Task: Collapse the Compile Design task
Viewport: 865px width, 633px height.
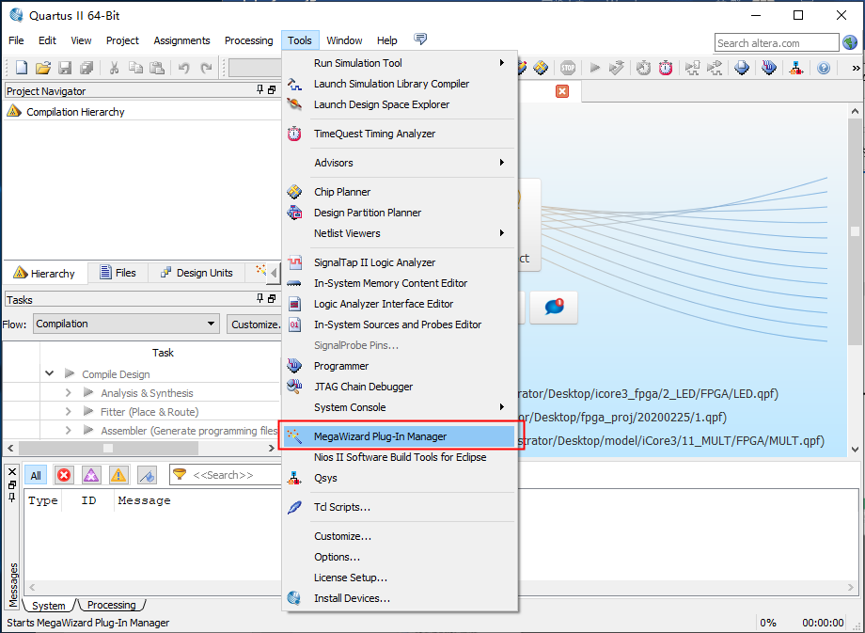Action: click(x=49, y=374)
